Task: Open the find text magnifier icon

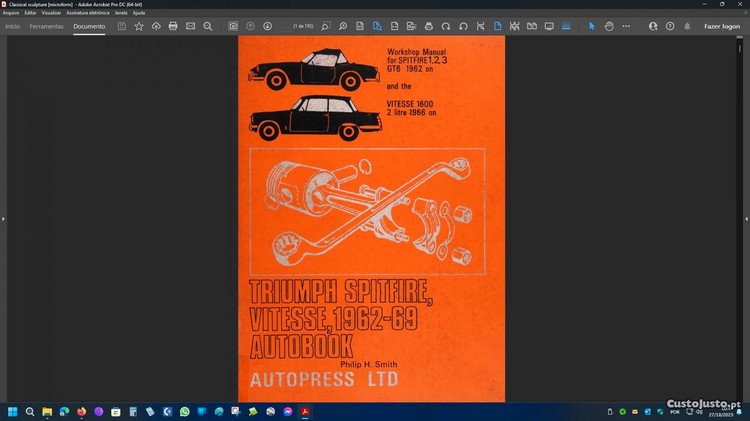Action: click(x=207, y=26)
